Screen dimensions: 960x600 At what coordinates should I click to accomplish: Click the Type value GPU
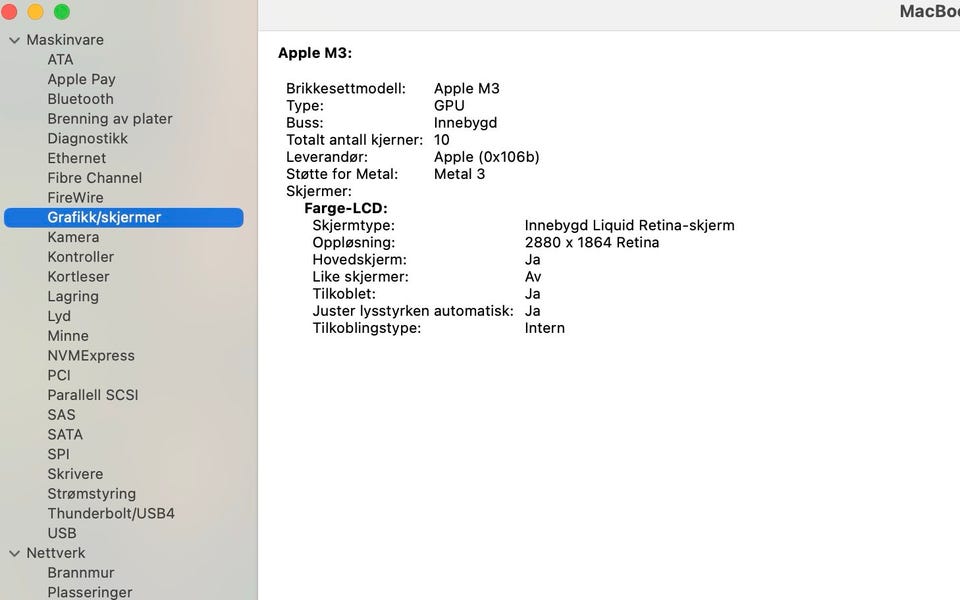click(449, 106)
